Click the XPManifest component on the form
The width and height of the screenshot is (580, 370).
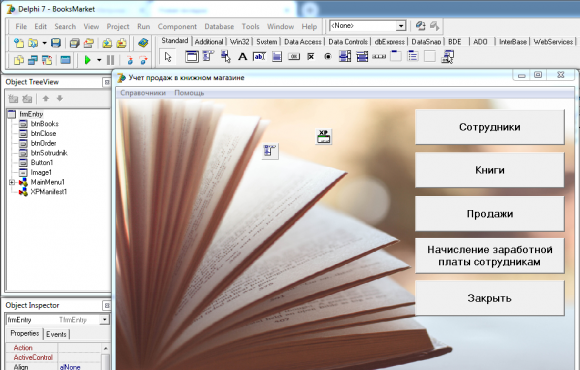pyautogui.click(x=324, y=137)
